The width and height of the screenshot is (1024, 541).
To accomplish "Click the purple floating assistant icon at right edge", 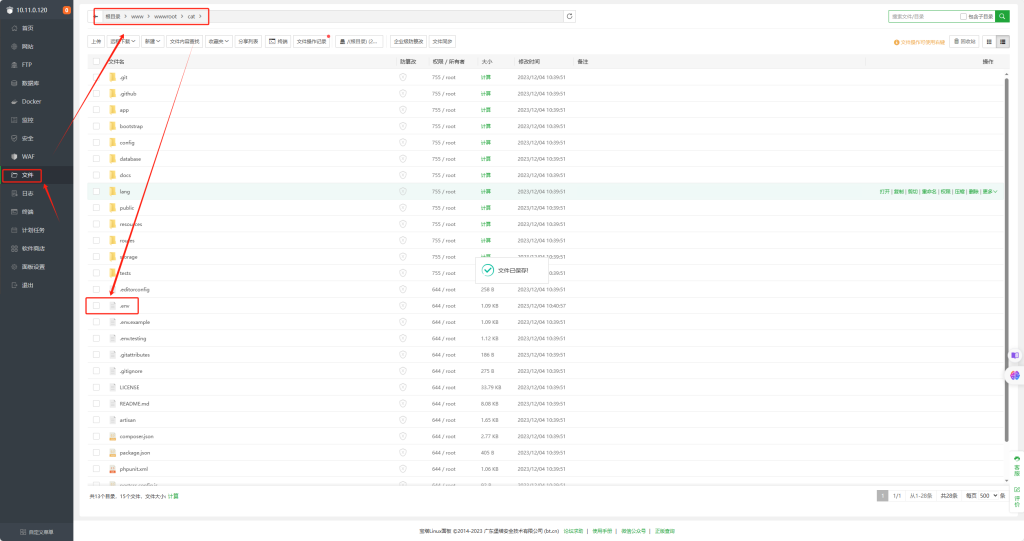I will click(x=1014, y=375).
